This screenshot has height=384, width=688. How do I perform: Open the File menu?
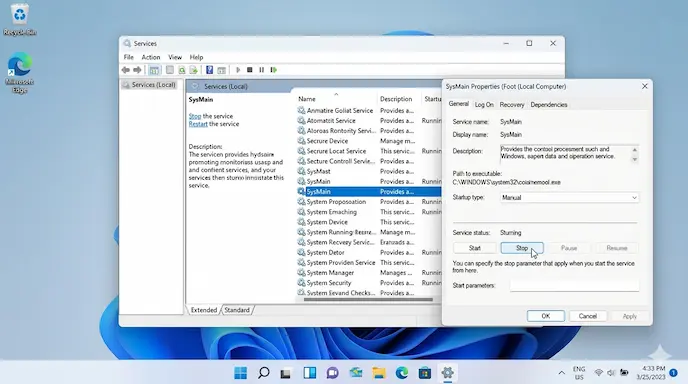[x=129, y=57]
